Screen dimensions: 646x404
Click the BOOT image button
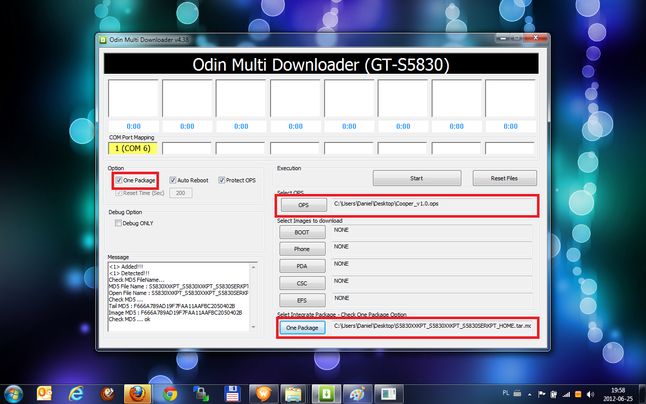(x=302, y=232)
